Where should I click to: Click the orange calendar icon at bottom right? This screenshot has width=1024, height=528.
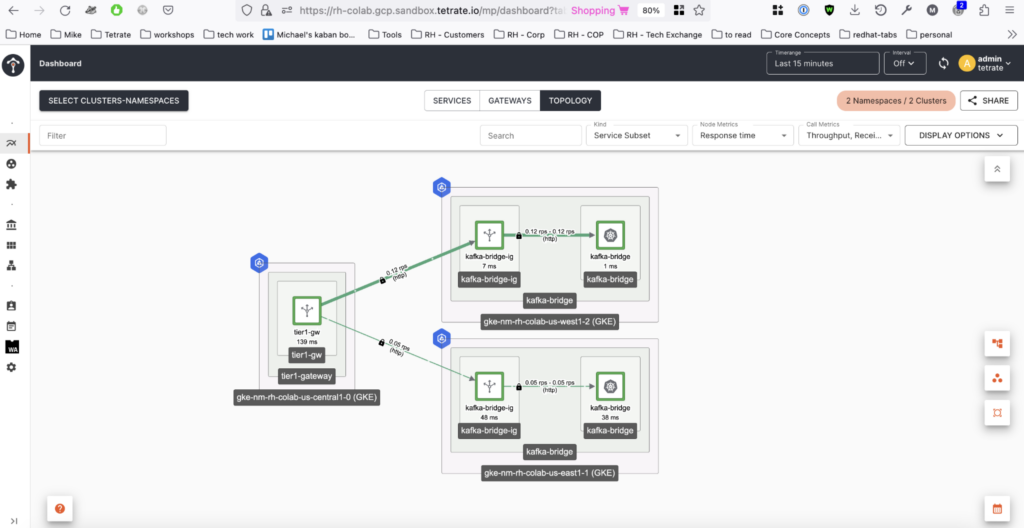pyautogui.click(x=997, y=508)
